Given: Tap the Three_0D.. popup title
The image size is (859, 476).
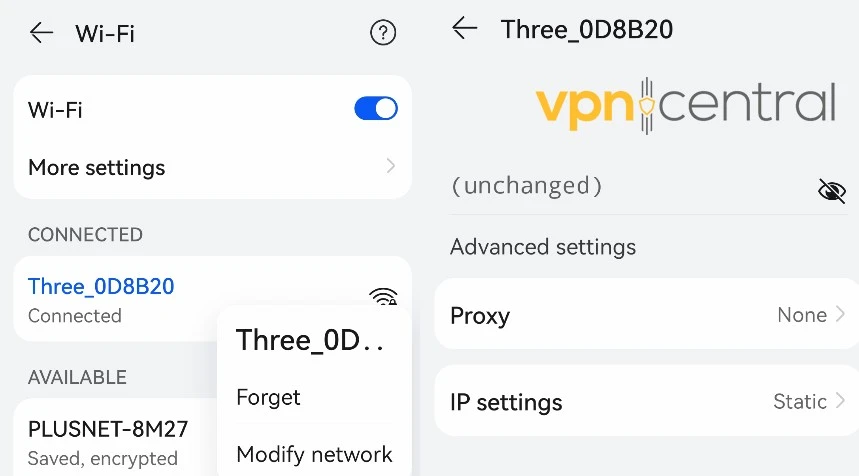Looking at the screenshot, I should tap(310, 340).
